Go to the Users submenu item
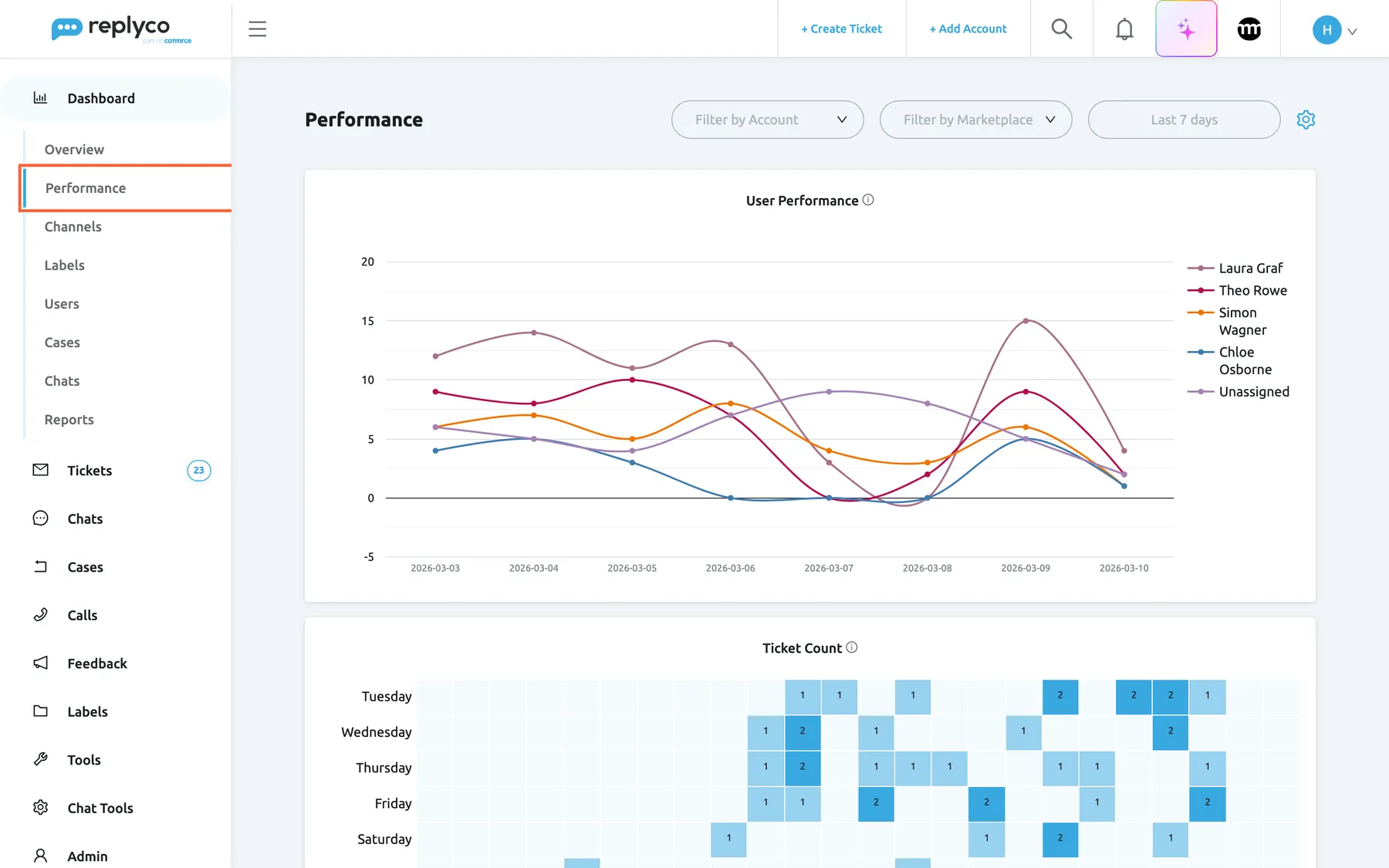 click(x=62, y=304)
